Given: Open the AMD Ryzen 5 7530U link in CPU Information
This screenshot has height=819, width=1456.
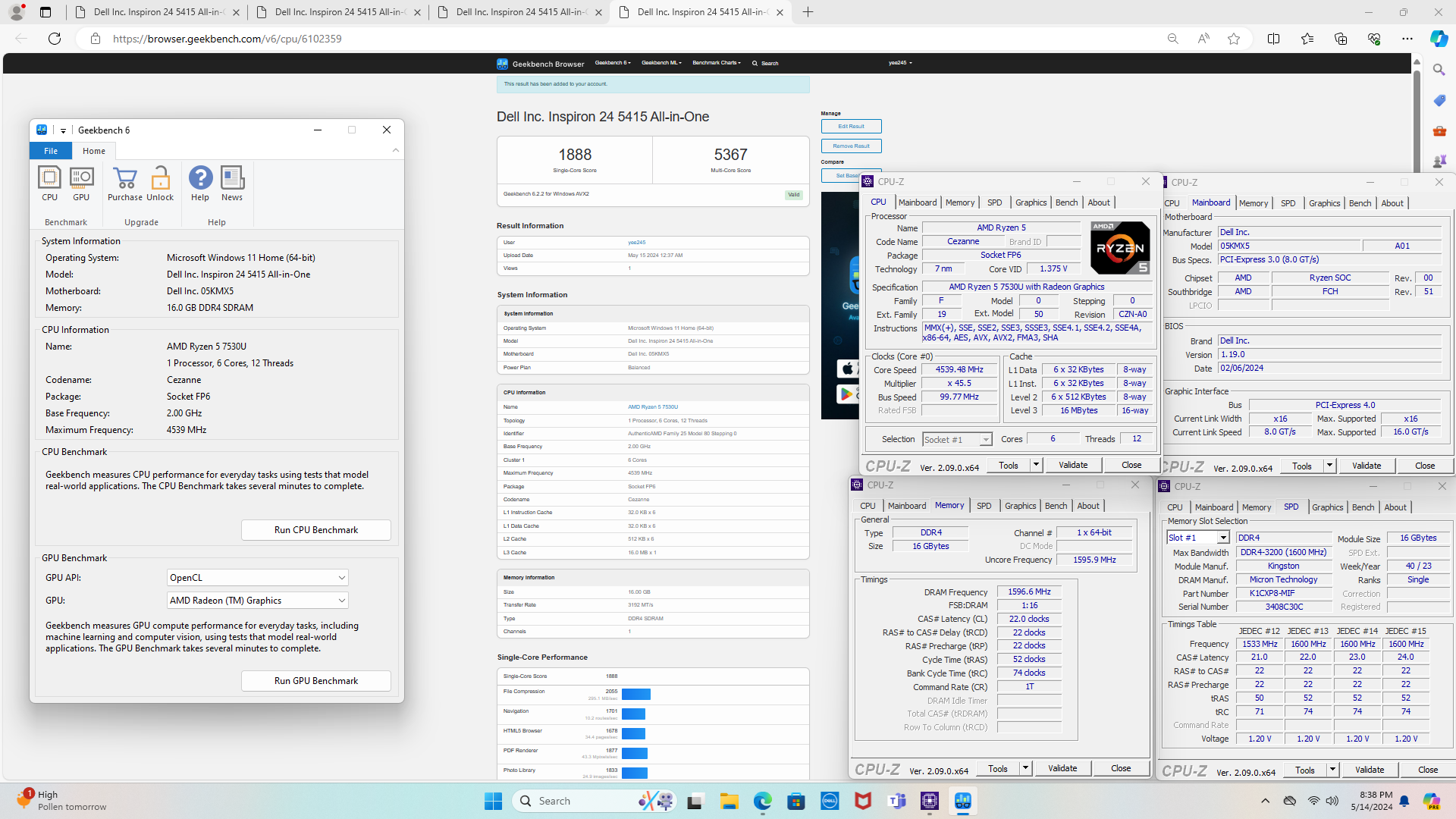Looking at the screenshot, I should (x=653, y=407).
